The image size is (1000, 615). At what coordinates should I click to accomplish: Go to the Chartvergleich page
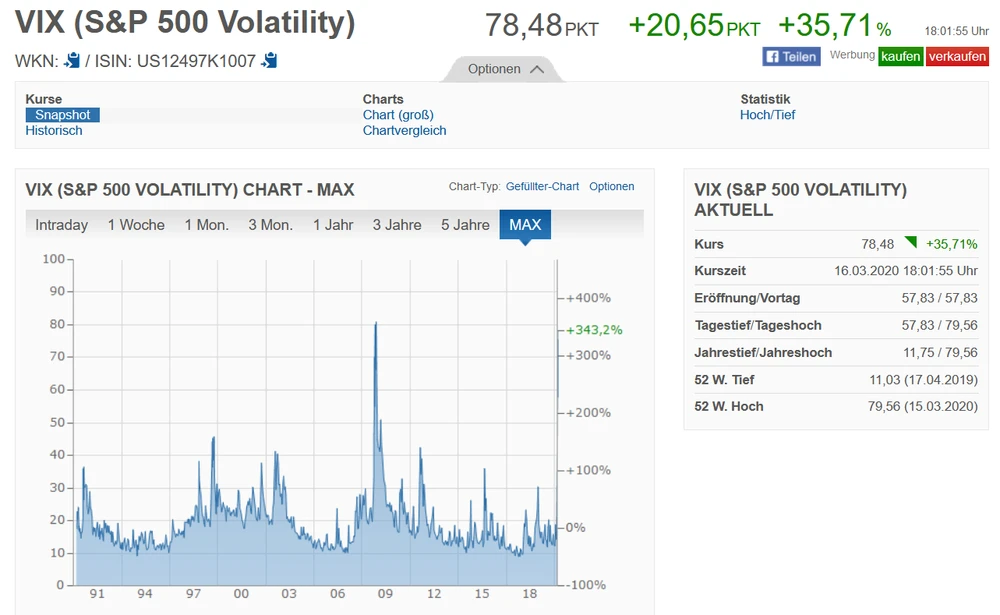click(x=404, y=131)
